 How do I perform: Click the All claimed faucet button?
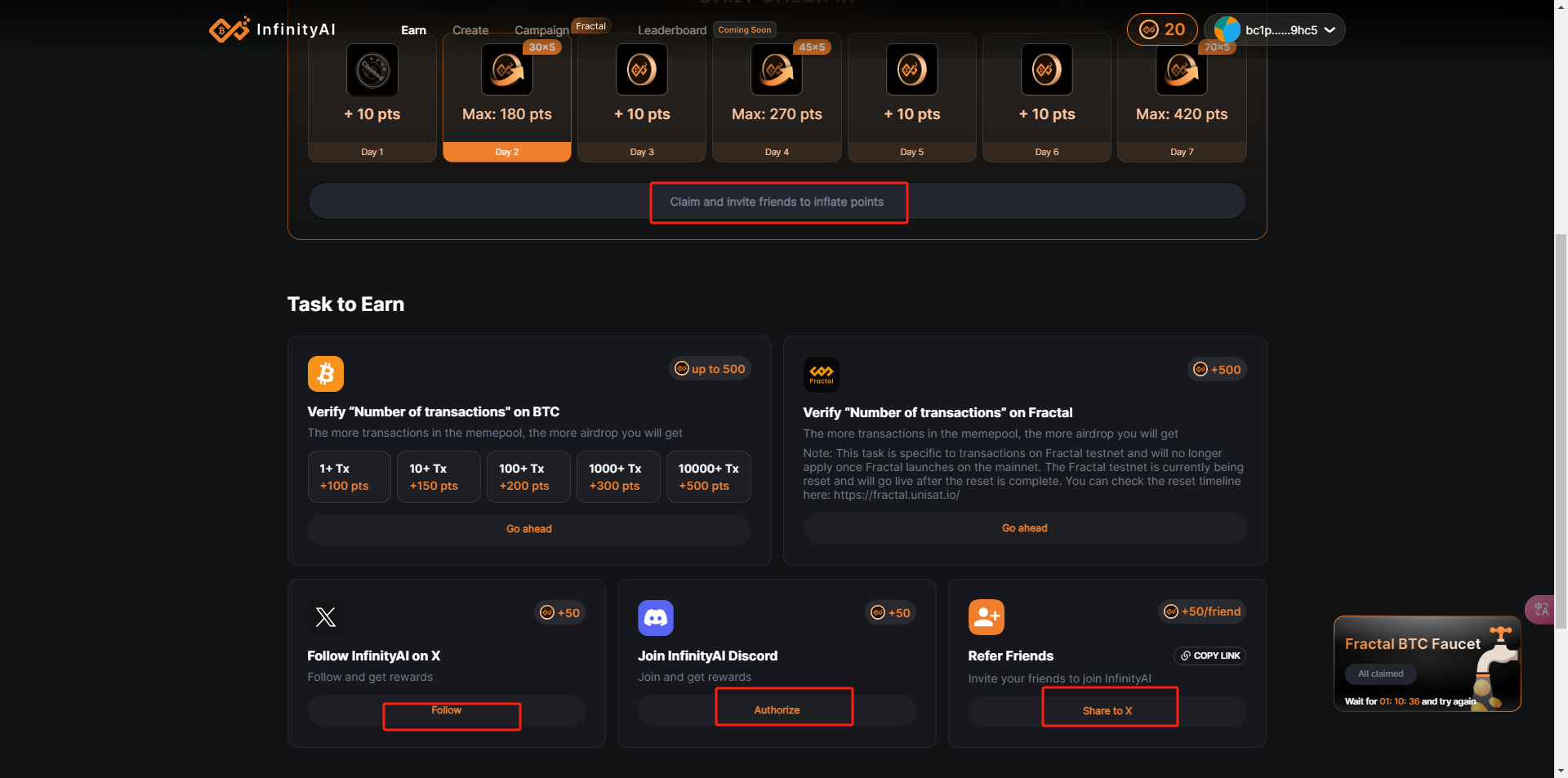click(x=1380, y=674)
